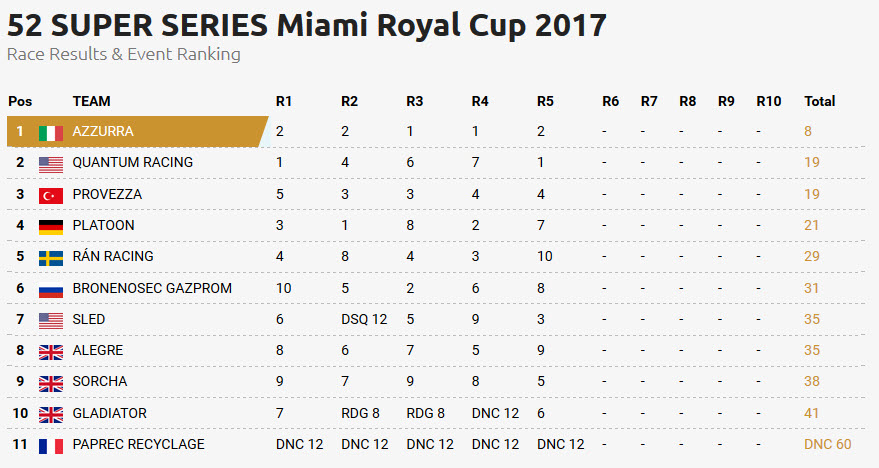
Task: Click the UK flag next to GLADIATOR
Action: pos(51,415)
